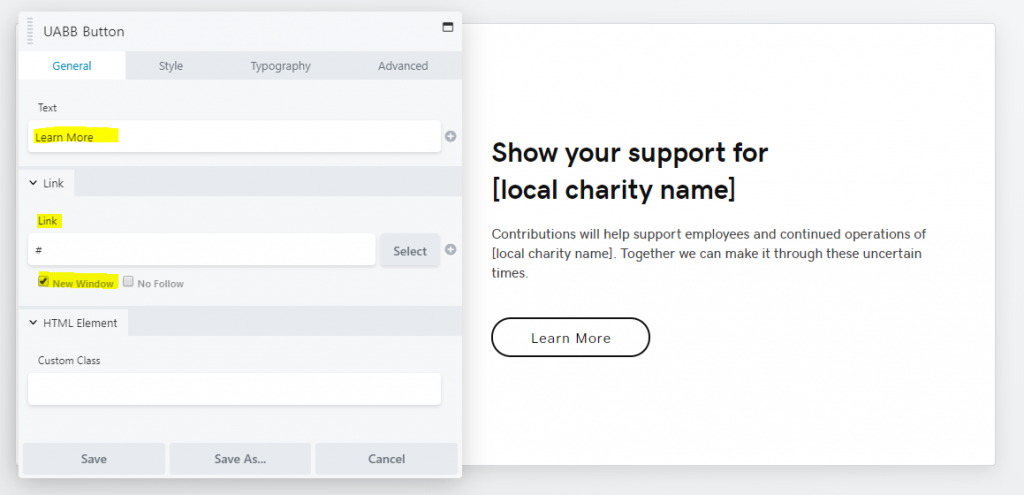Image resolution: width=1024 pixels, height=495 pixels.
Task: Enable the No Follow checkbox
Action: (129, 281)
